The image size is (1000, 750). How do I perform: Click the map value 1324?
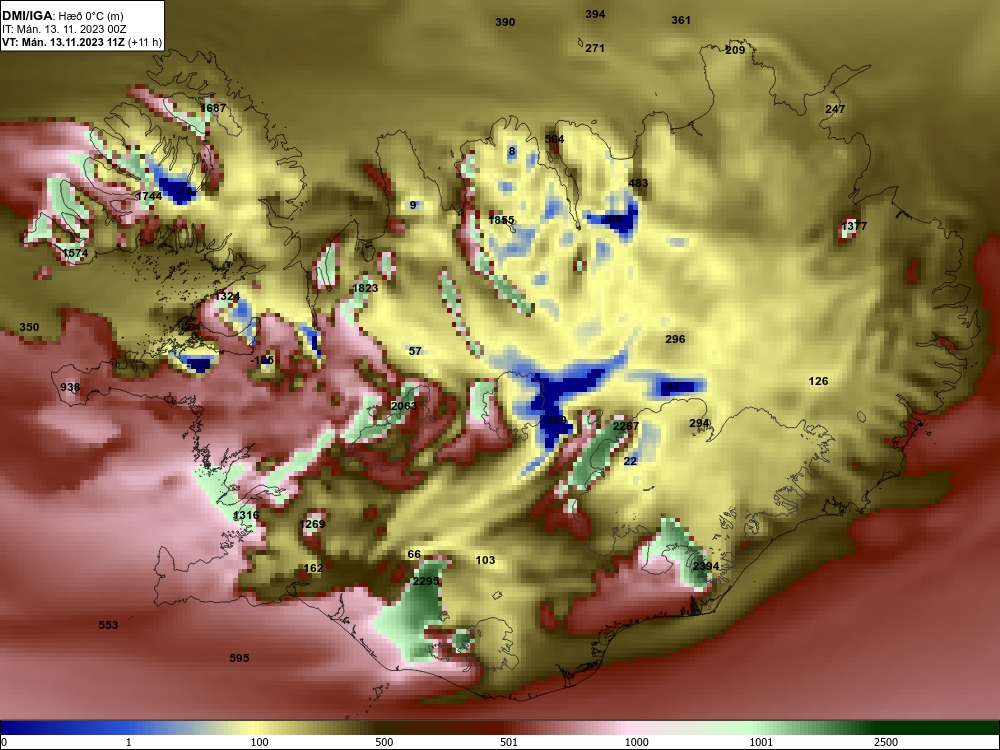click(227, 297)
